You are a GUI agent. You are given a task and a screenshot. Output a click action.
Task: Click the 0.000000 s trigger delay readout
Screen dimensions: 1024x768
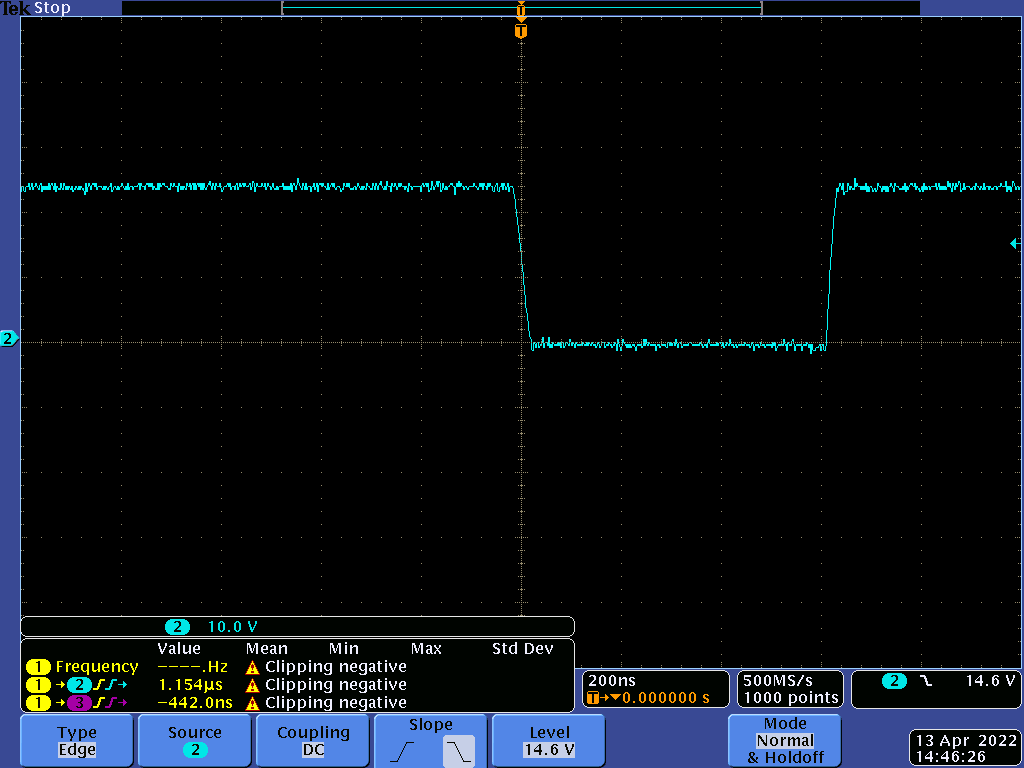[x=665, y=697]
